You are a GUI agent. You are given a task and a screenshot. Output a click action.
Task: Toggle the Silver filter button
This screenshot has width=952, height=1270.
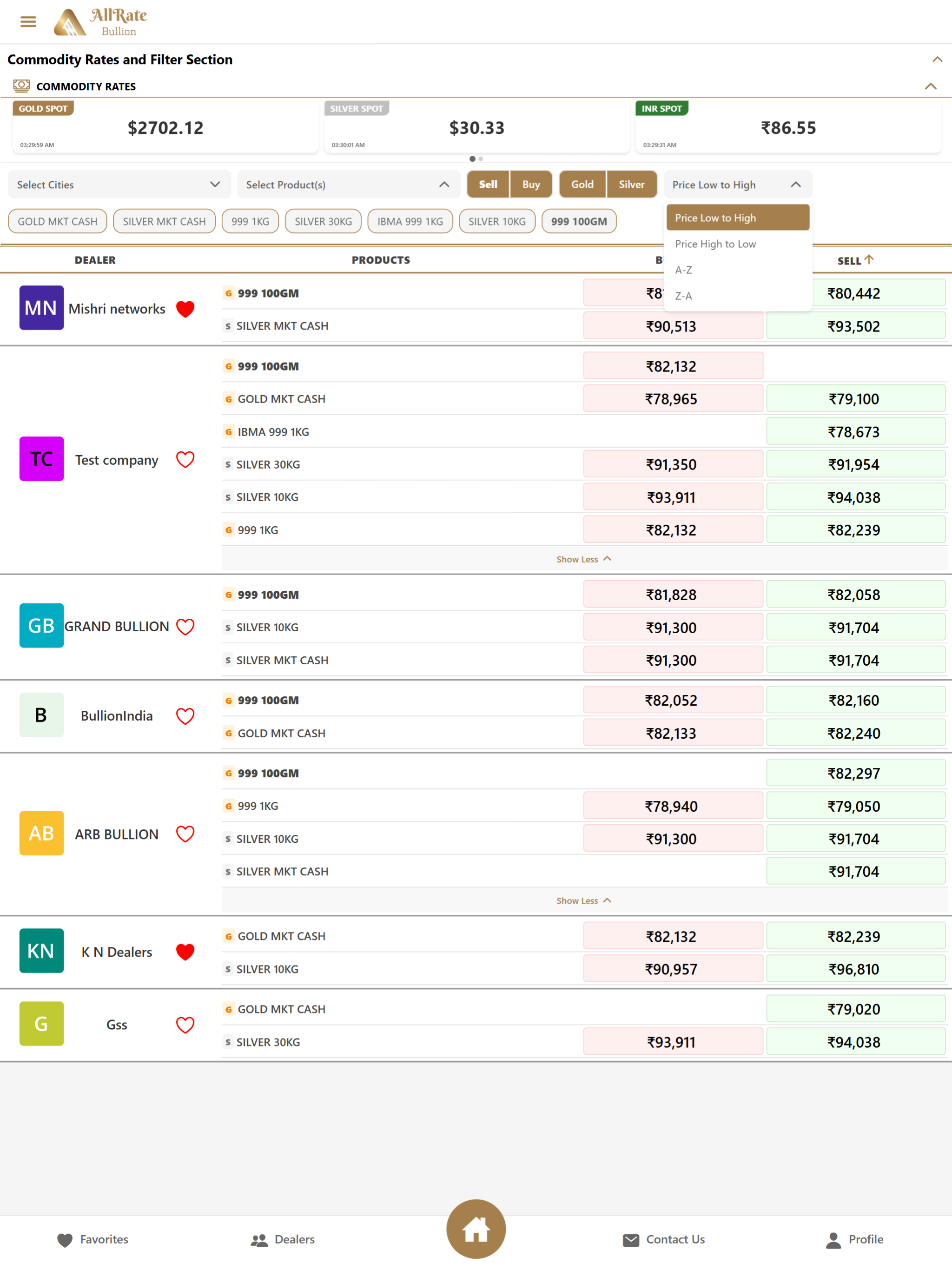[x=632, y=184]
